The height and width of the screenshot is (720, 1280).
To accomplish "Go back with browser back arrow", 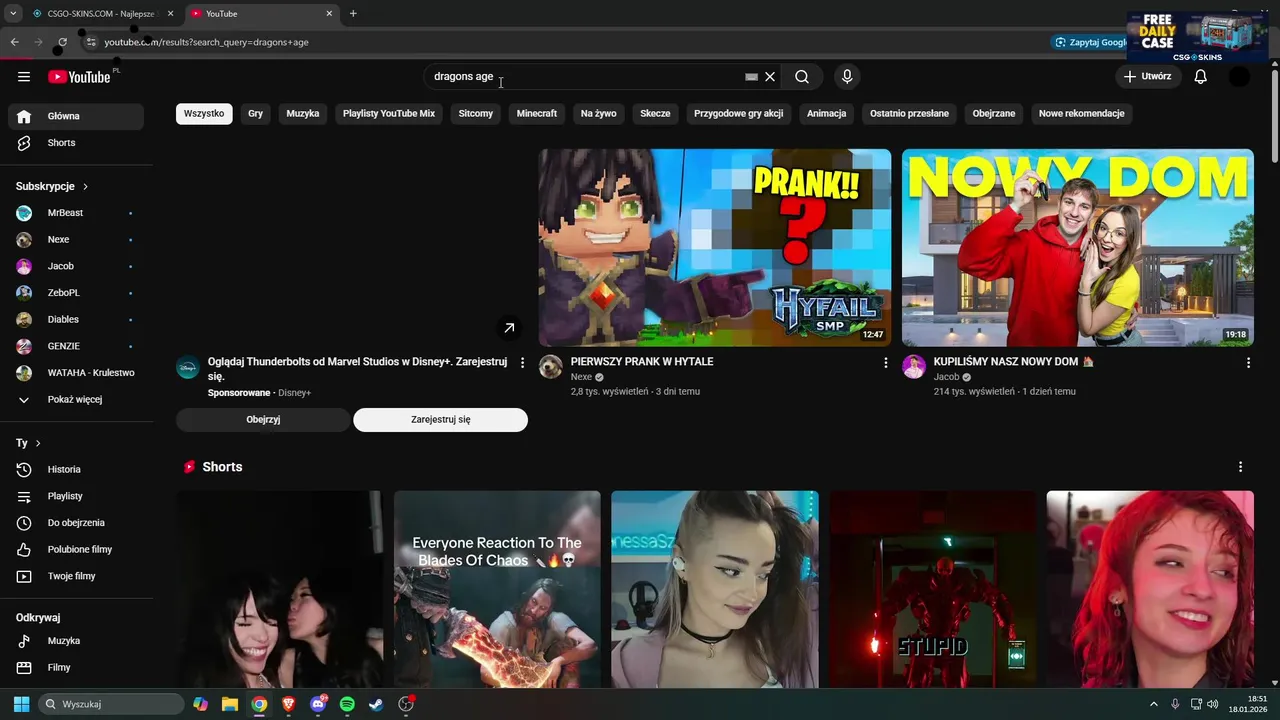I will [x=14, y=42].
